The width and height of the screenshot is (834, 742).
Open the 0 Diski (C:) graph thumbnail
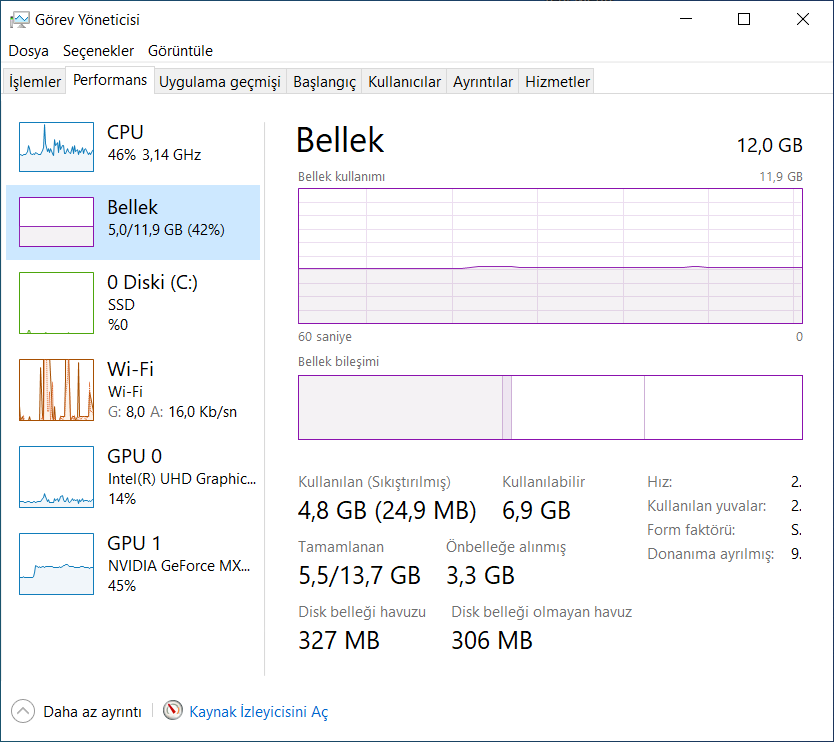tap(56, 302)
